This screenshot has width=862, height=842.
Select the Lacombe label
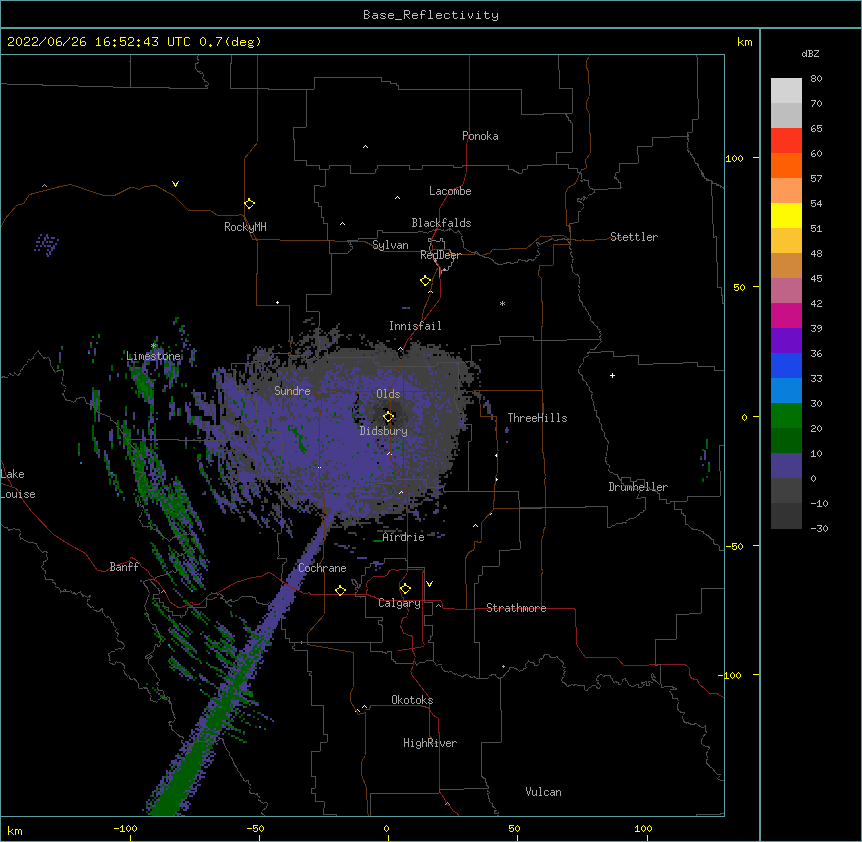tap(450, 191)
